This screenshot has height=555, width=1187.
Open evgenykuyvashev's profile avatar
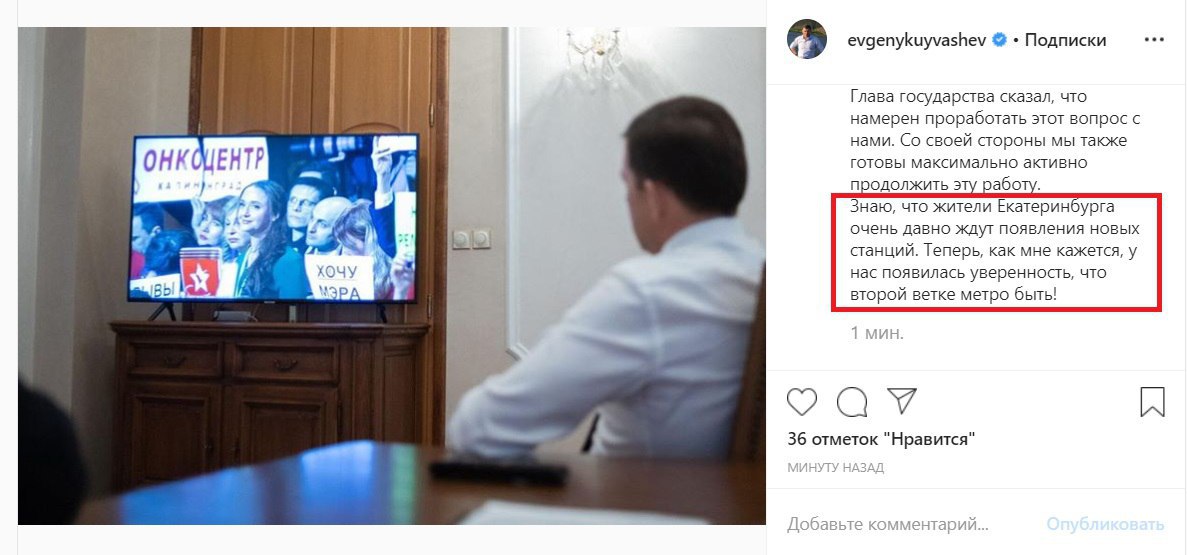pos(806,39)
